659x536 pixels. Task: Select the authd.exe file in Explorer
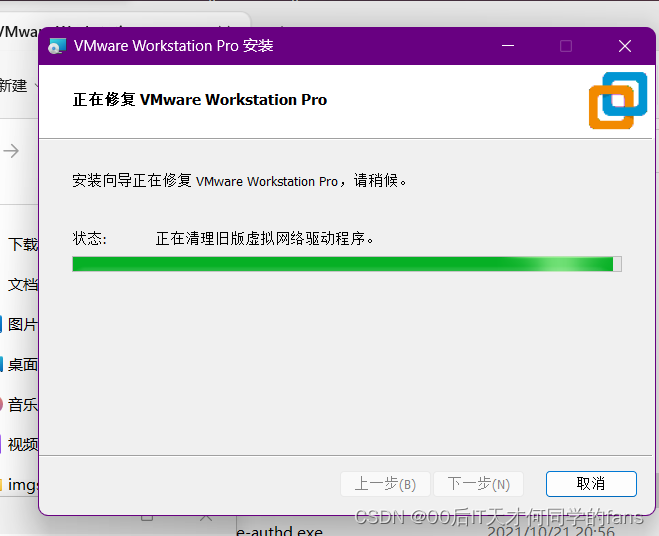click(x=279, y=531)
